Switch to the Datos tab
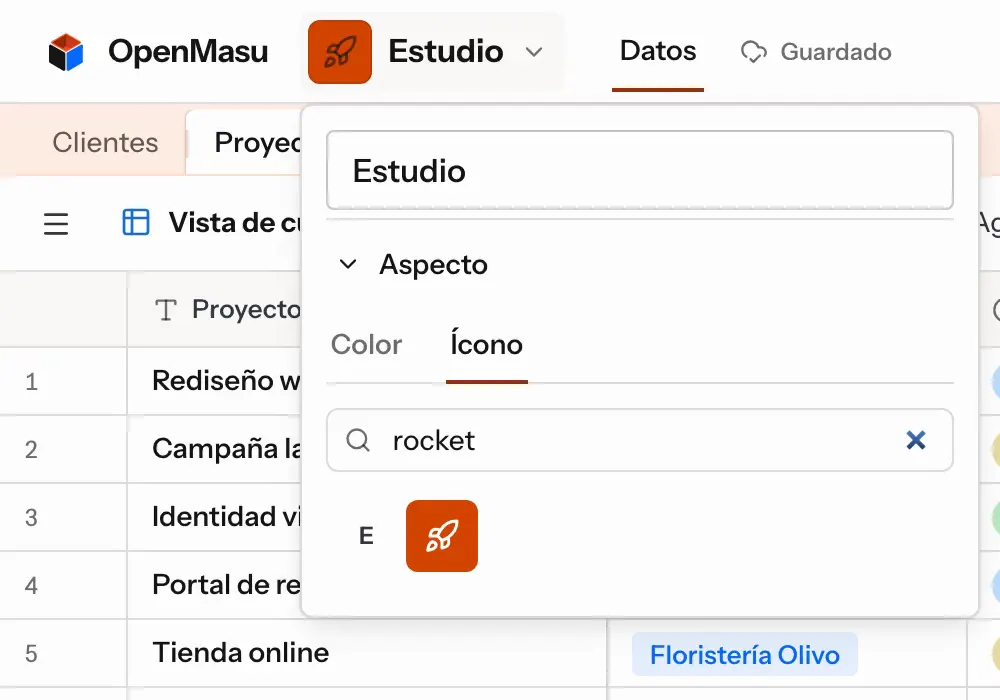This screenshot has width=1000, height=700. point(658,51)
